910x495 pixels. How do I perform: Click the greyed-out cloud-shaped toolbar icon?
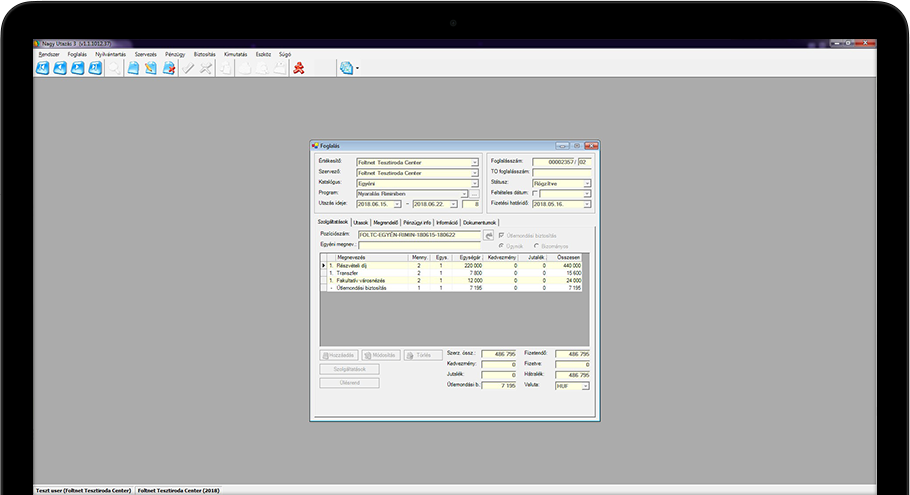coord(245,68)
